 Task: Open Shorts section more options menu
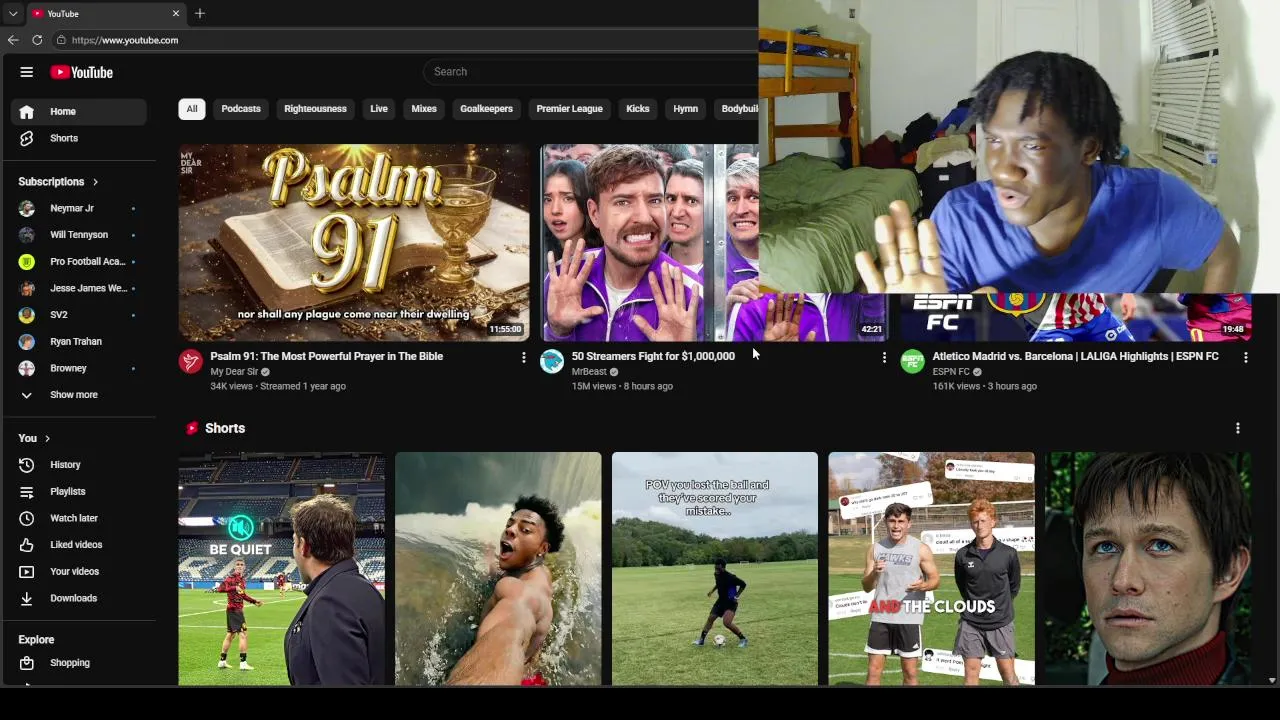1238,428
